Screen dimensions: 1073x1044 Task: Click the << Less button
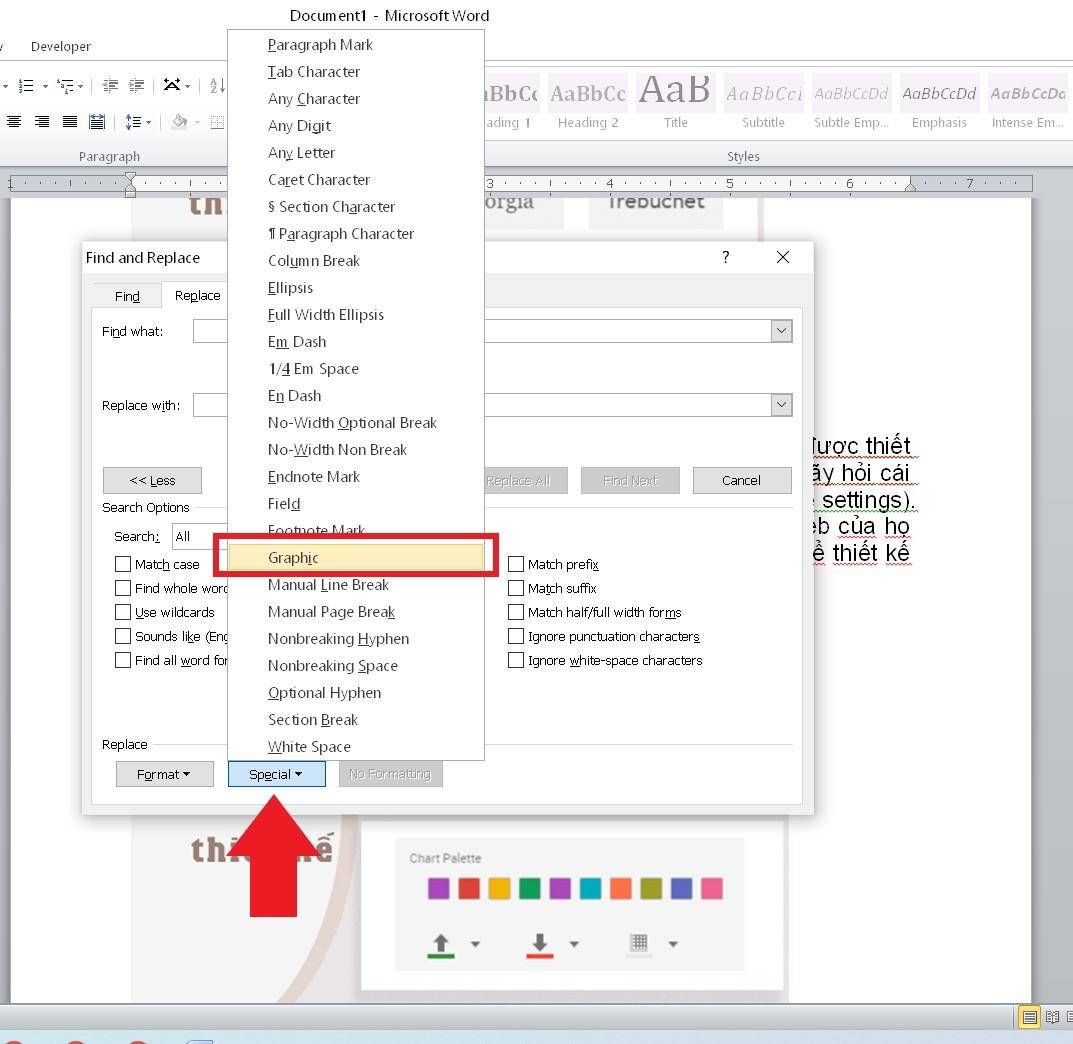[x=152, y=480]
